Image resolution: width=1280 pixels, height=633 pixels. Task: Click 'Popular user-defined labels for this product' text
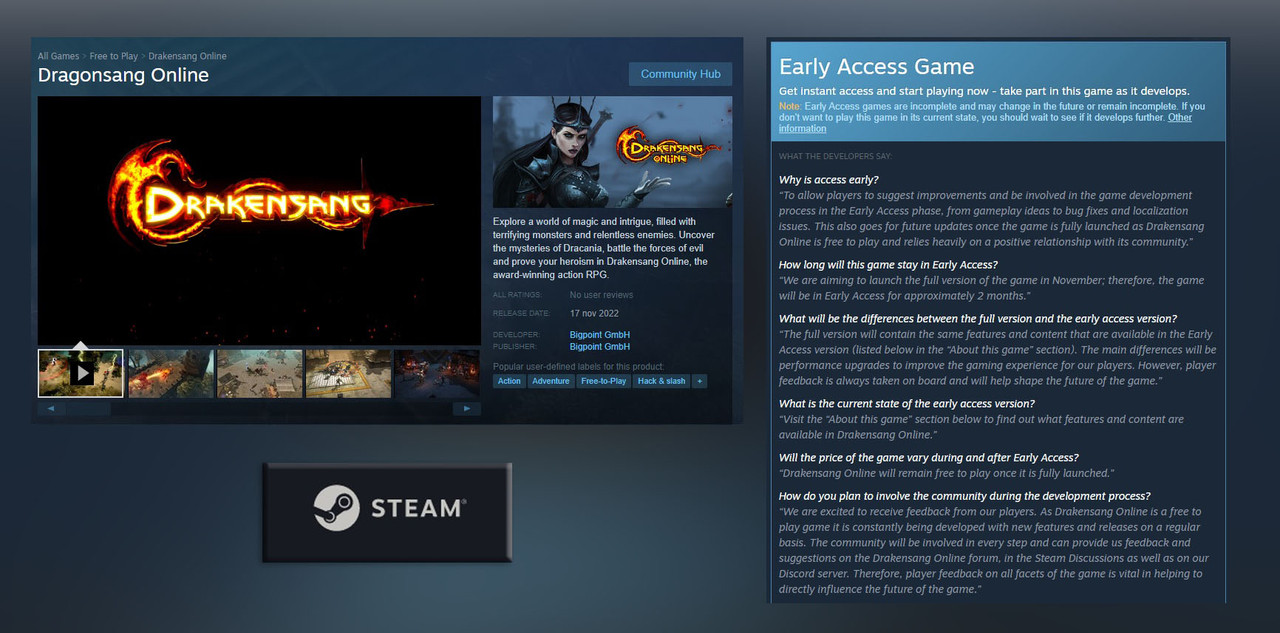click(x=578, y=367)
